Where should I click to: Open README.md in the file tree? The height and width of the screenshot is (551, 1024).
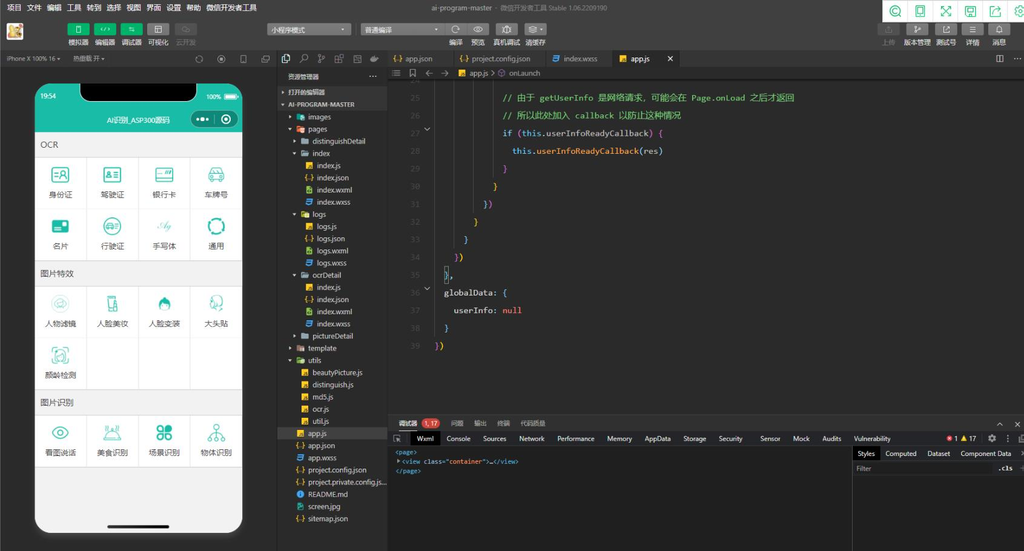pos(328,494)
